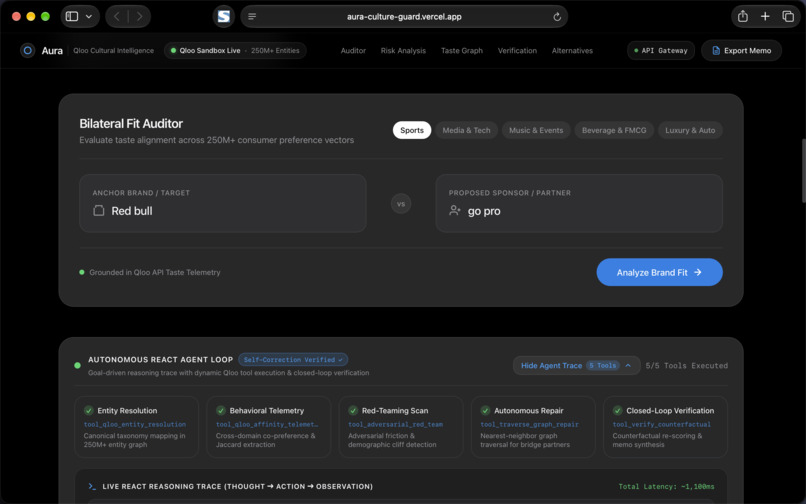Click check icon on Red-Teaming Scan card
806x504 pixels.
tap(353, 410)
